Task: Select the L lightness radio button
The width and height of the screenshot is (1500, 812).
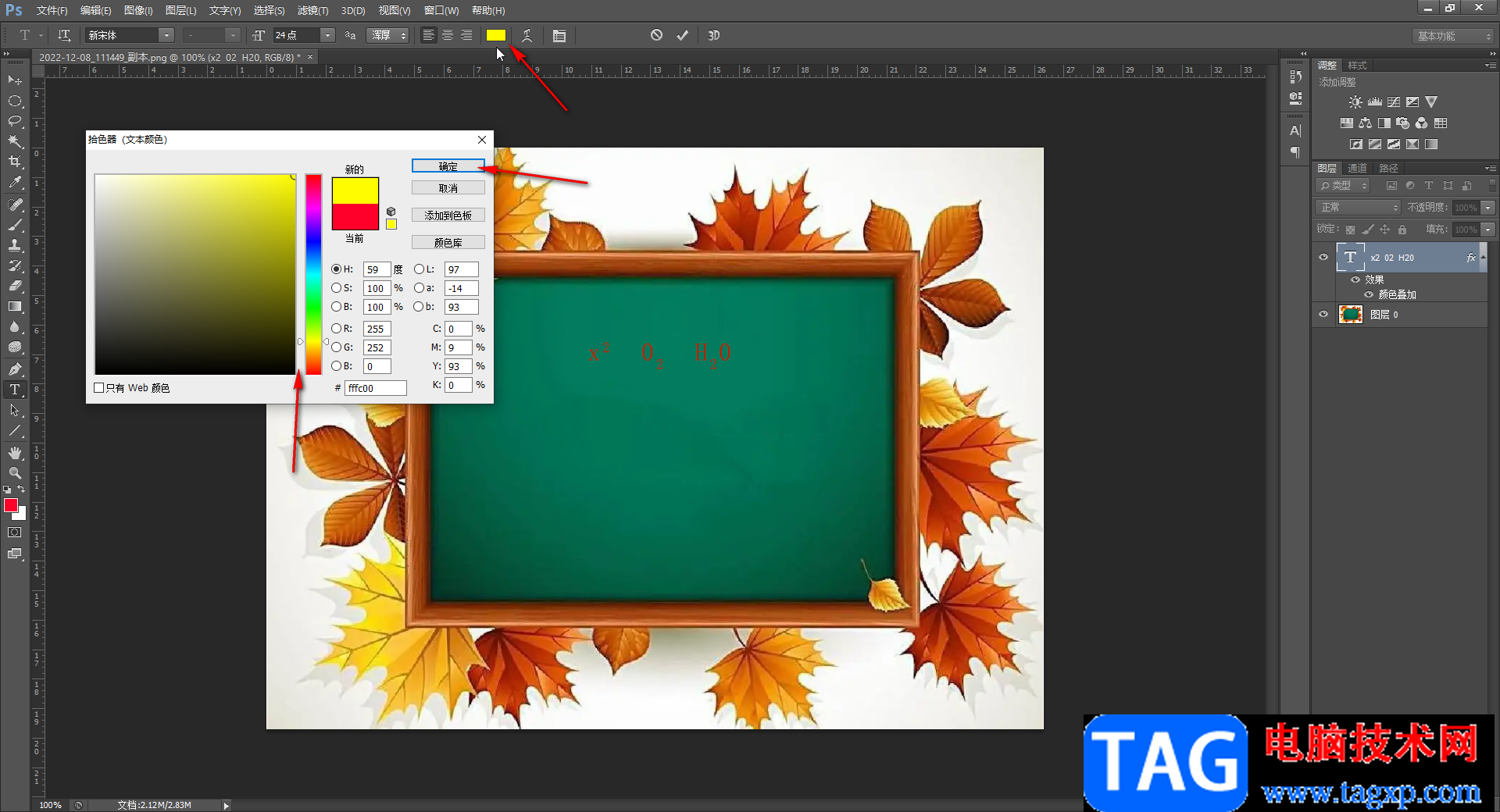Action: 419,269
